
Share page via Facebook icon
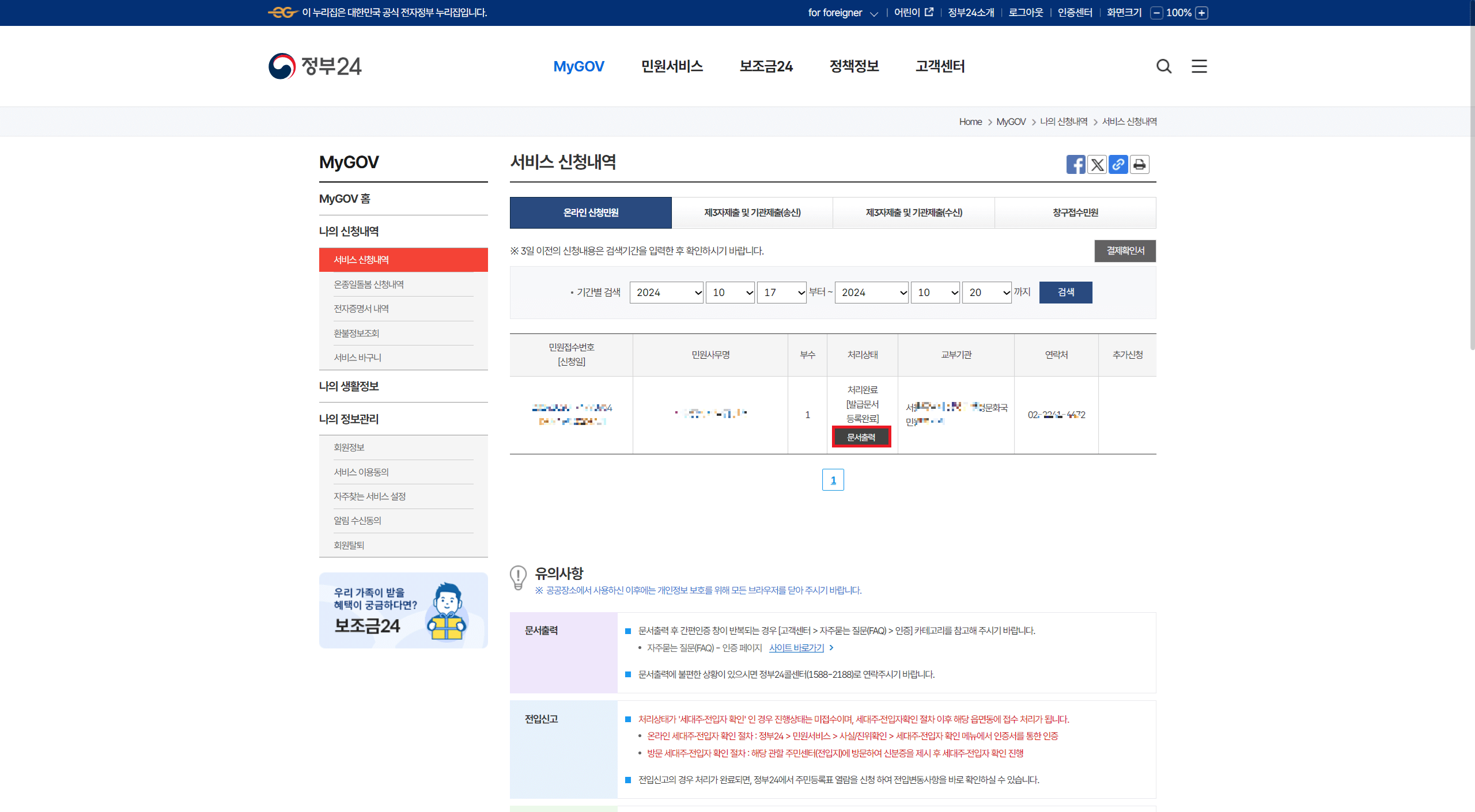pyautogui.click(x=1075, y=165)
